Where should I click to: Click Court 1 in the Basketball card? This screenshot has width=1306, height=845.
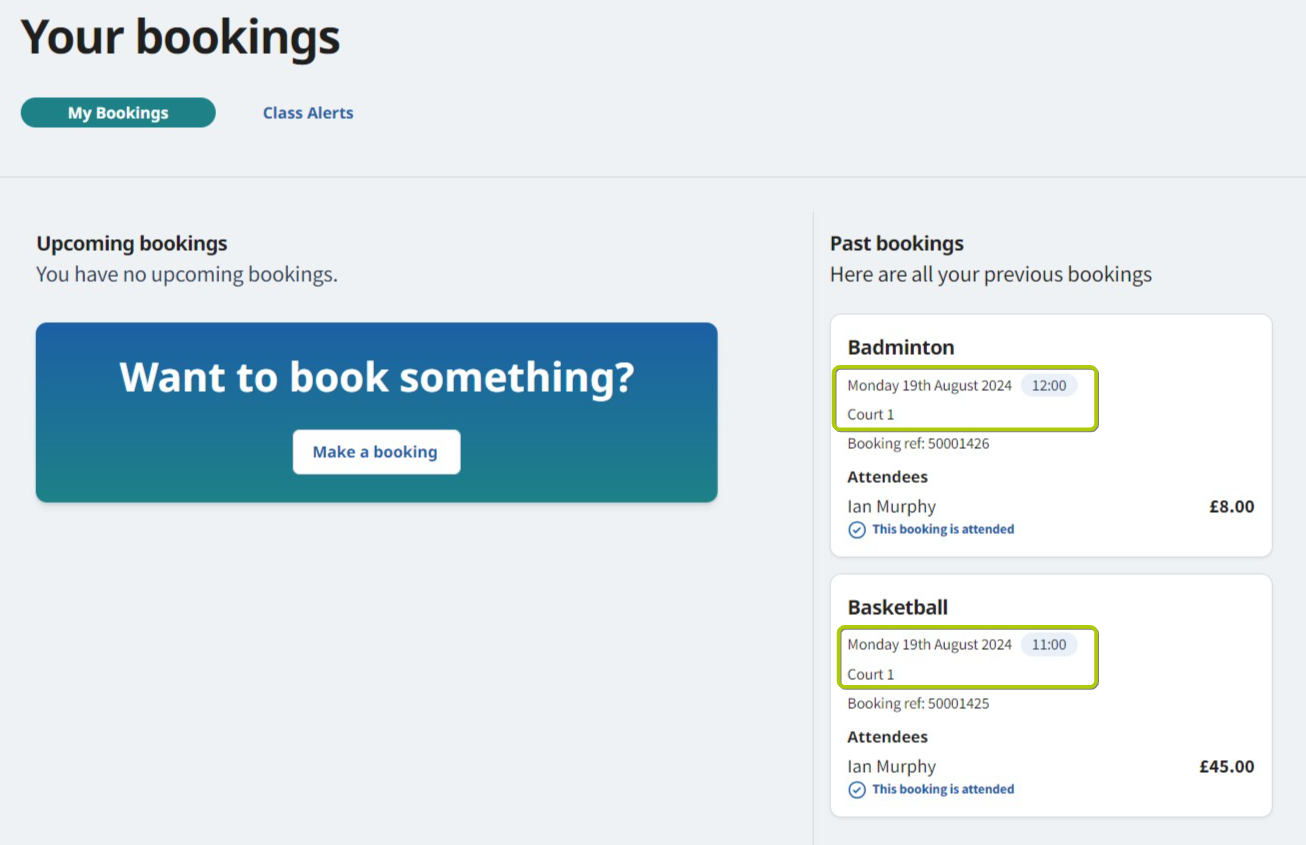(x=871, y=674)
